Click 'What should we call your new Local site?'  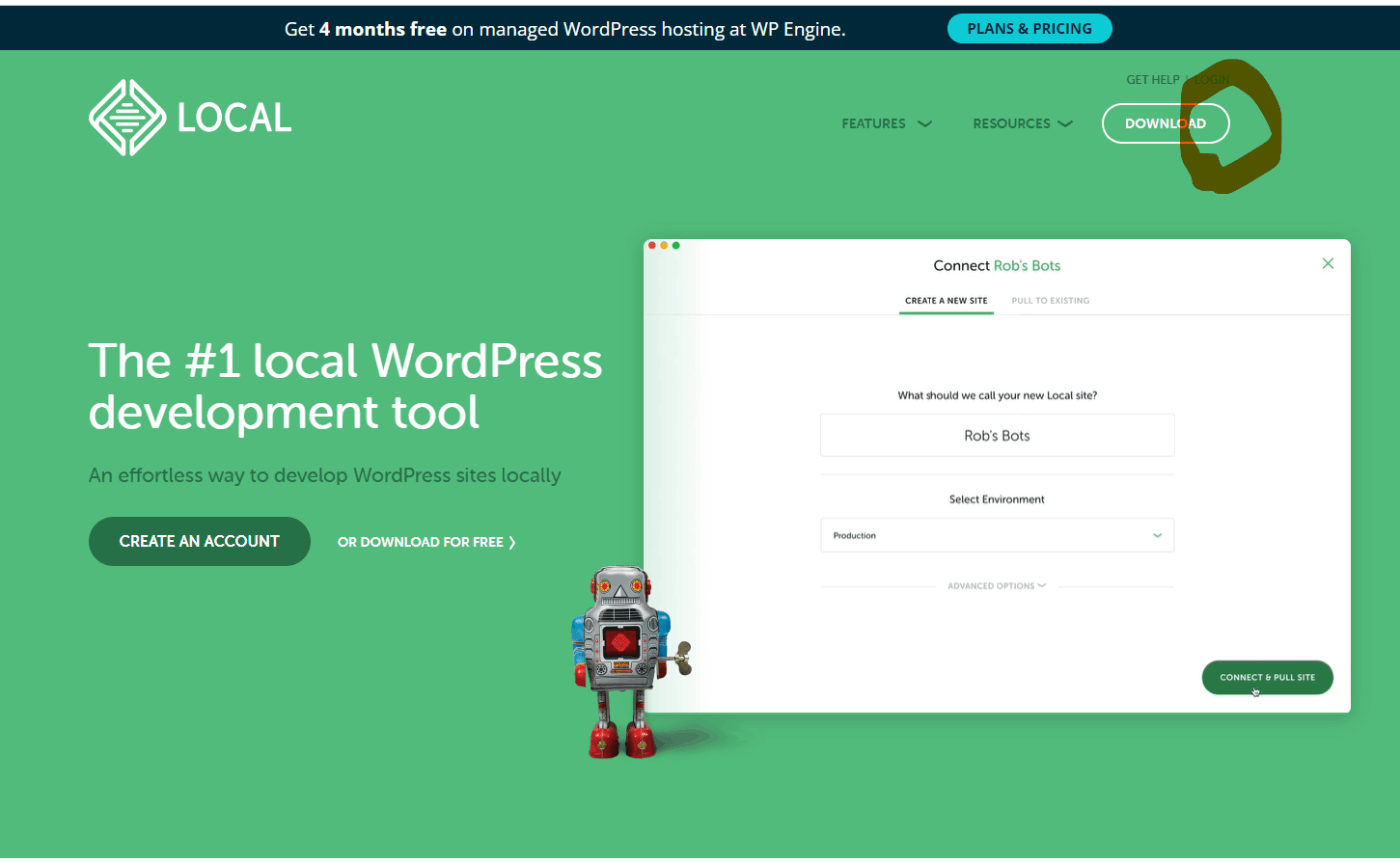coord(997,395)
